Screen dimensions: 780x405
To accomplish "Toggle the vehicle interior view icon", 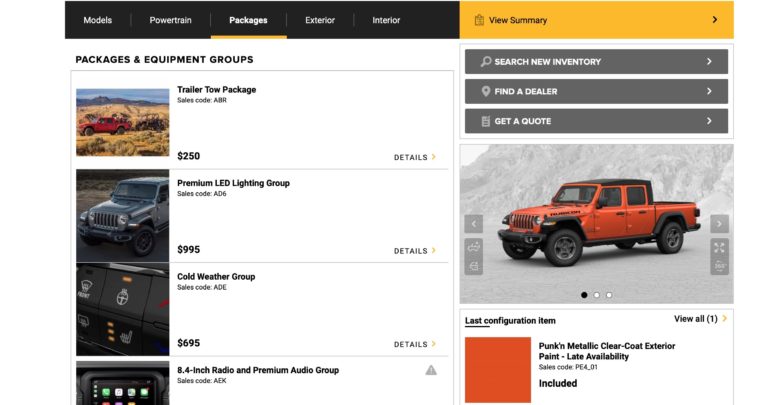I will click(474, 266).
